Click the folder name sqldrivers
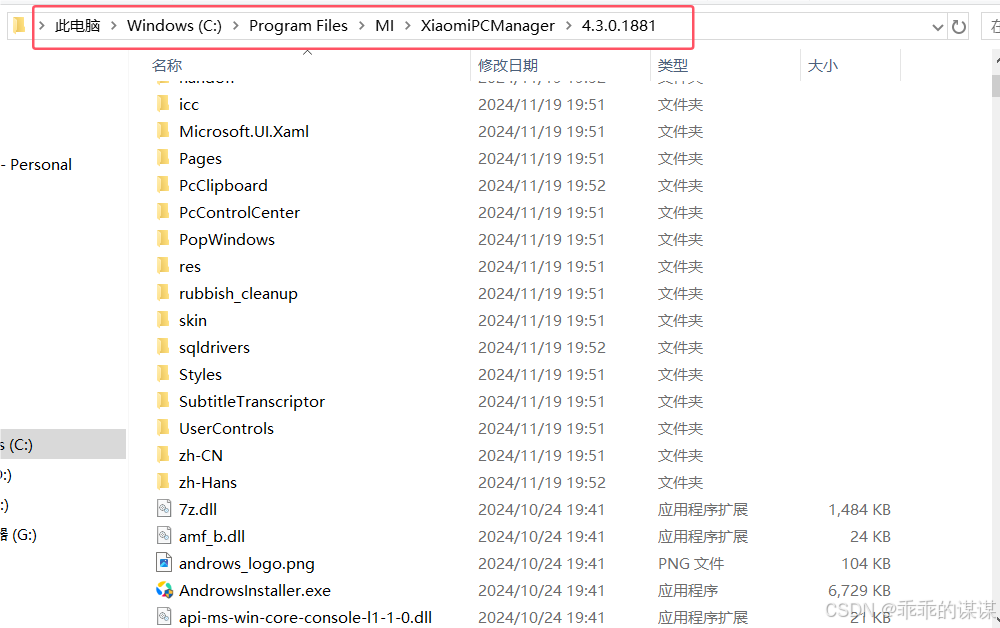Viewport: 1000px width, 628px height. point(214,347)
